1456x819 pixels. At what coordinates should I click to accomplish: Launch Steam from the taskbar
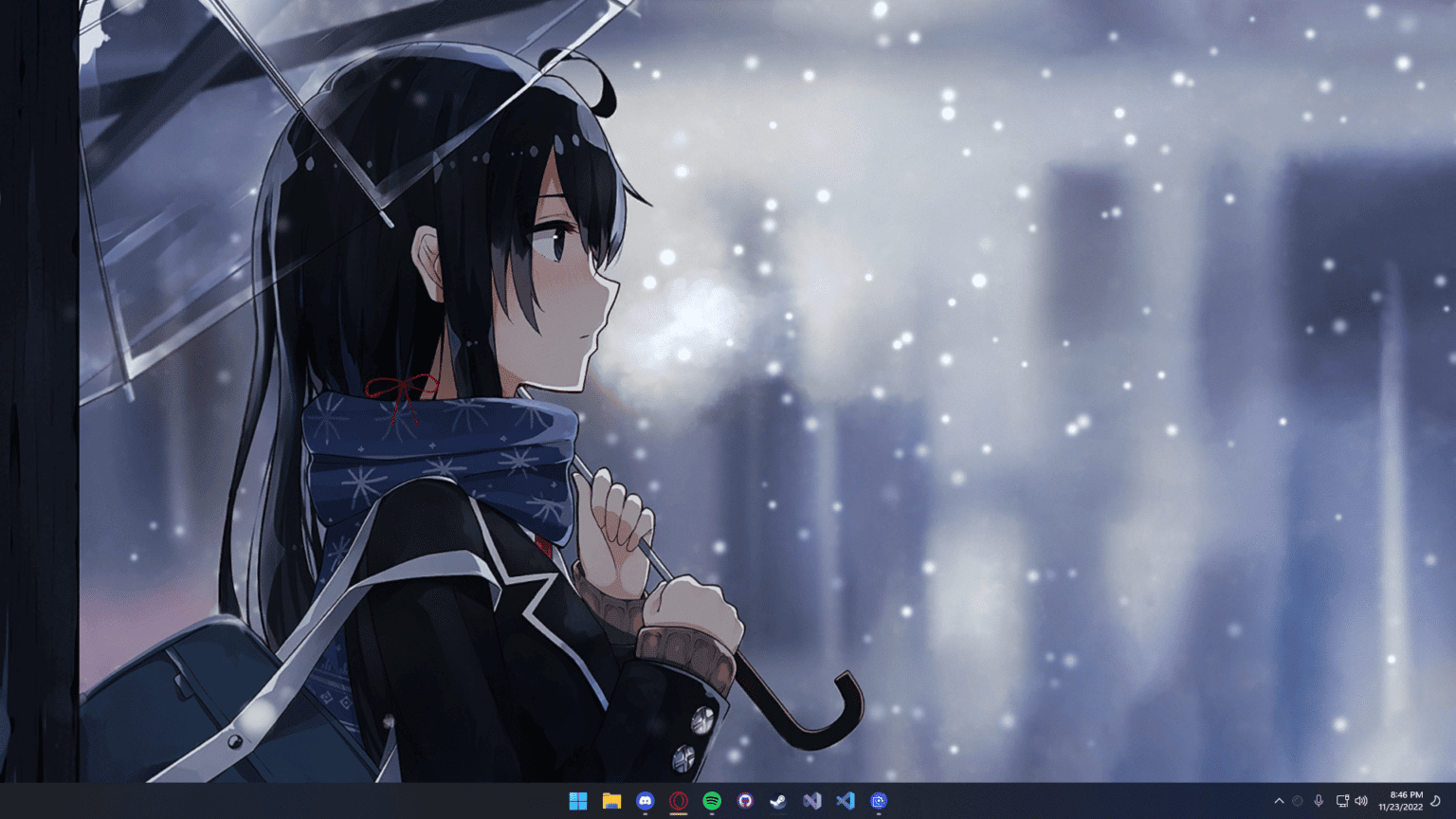[x=778, y=801]
